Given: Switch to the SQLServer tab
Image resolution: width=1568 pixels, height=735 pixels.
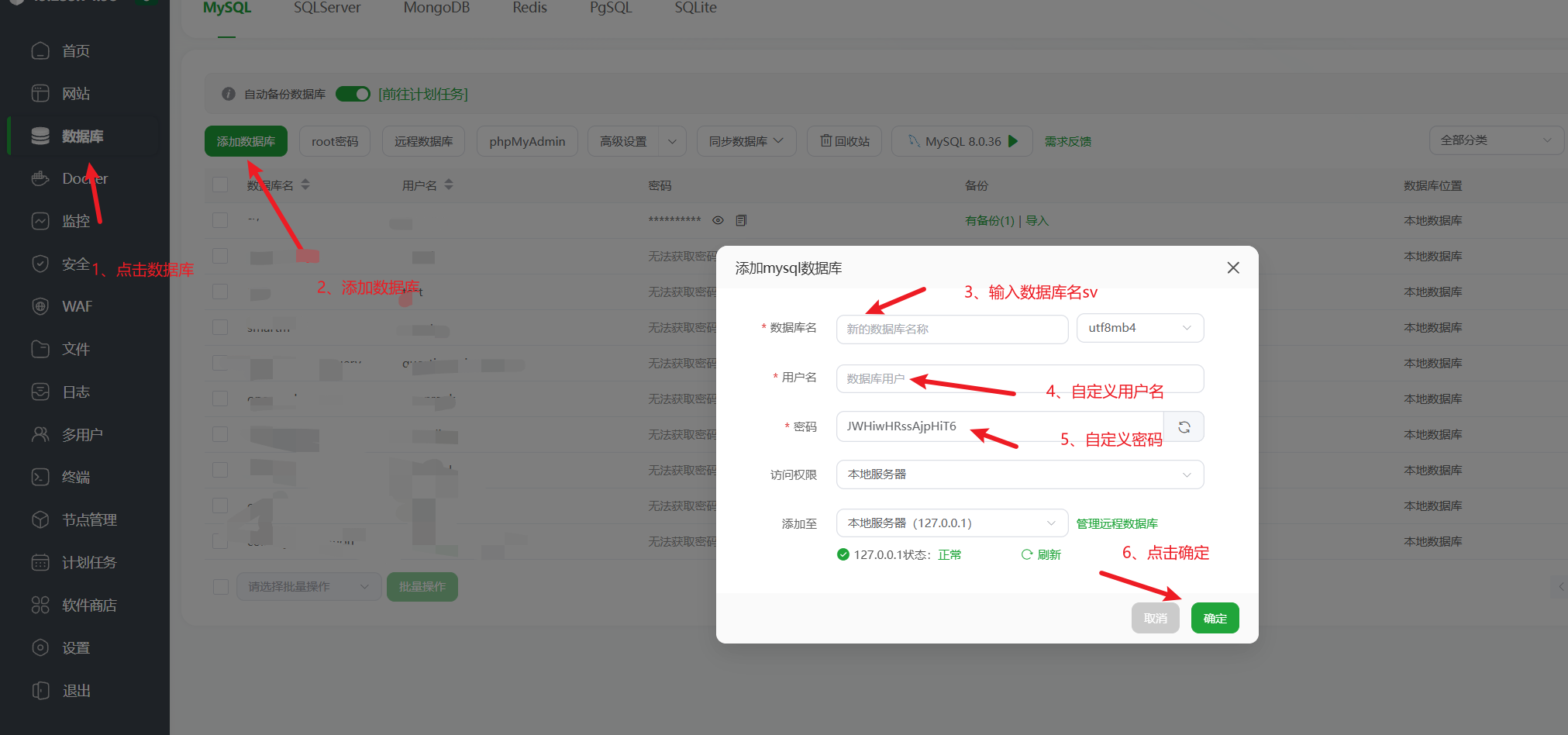Looking at the screenshot, I should tap(327, 8).
